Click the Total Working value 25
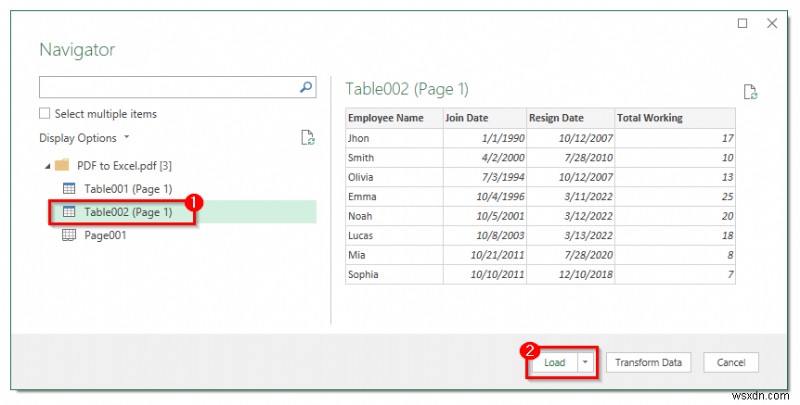This screenshot has width=800, height=405. click(674, 196)
